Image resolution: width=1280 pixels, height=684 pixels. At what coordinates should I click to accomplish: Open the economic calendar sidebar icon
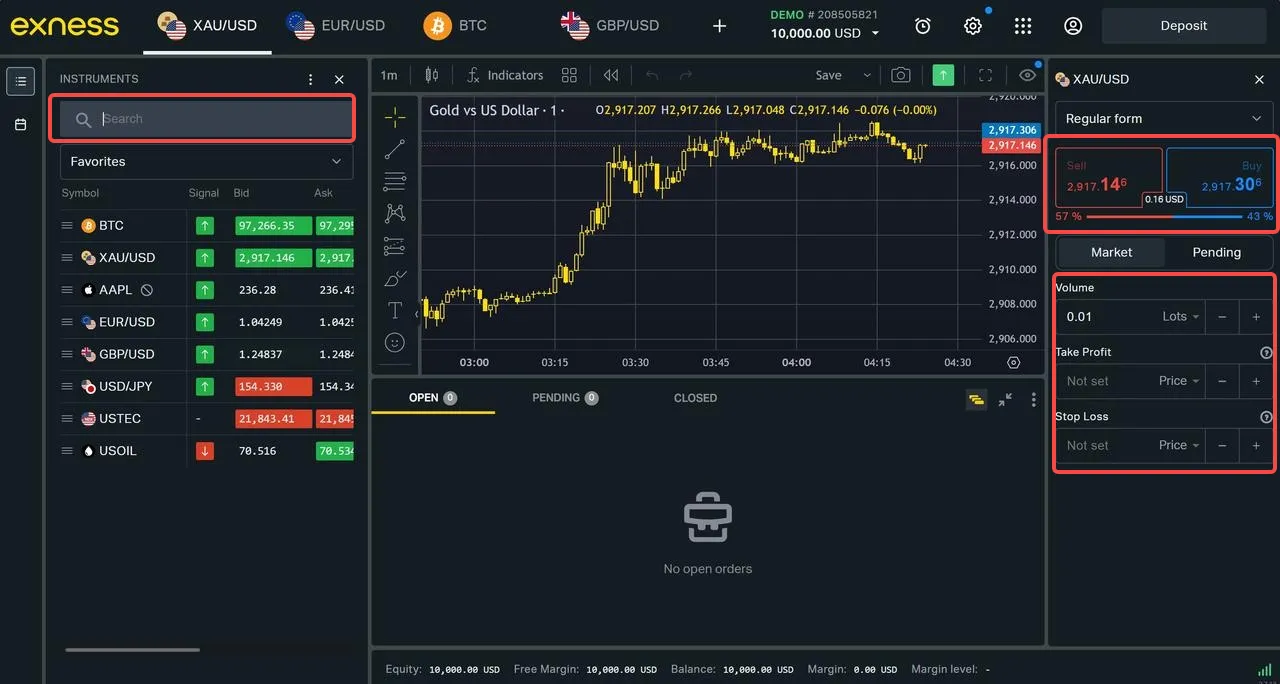(x=21, y=125)
